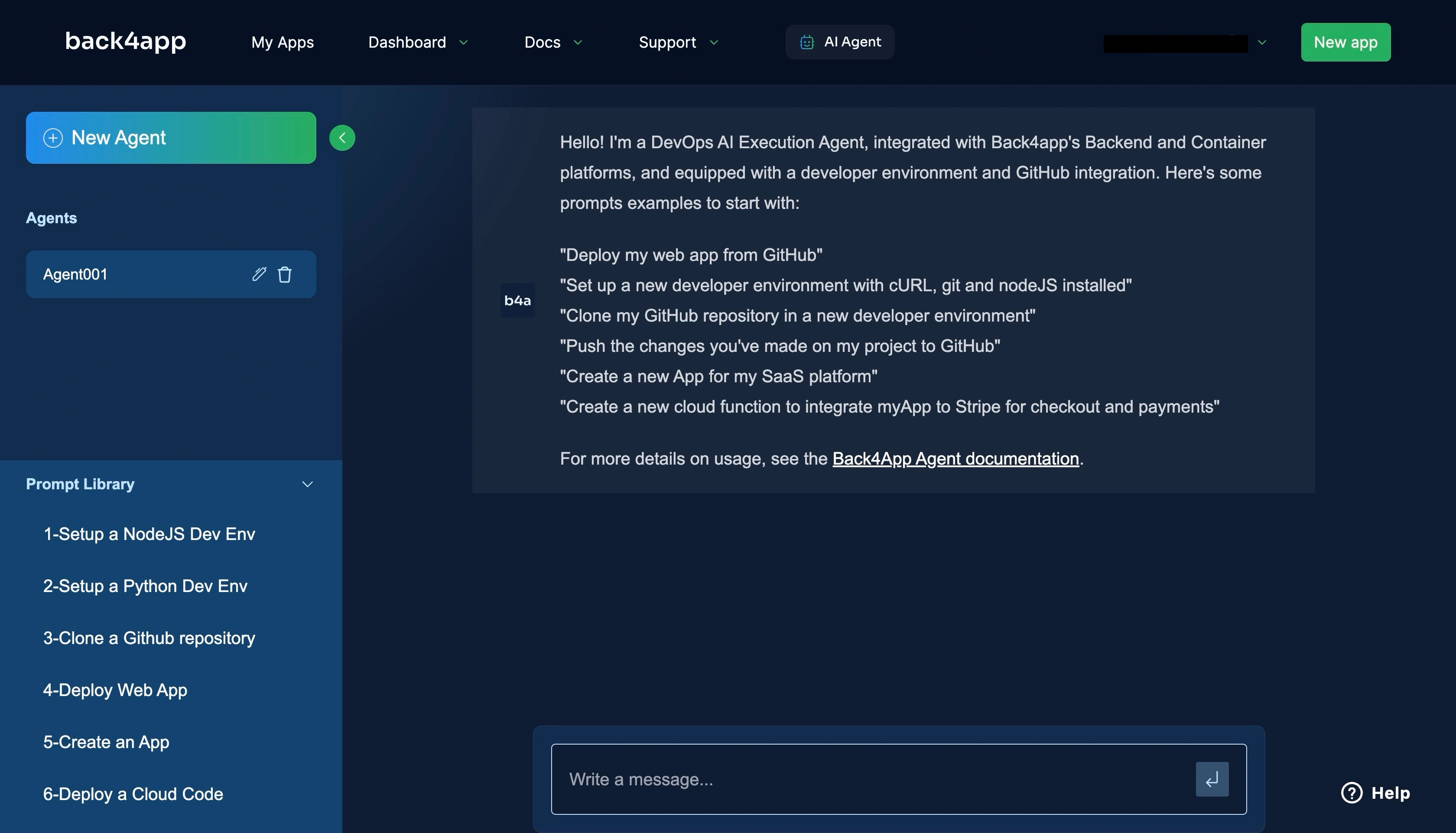Select the 3-Clone a Github repository prompt
This screenshot has height=833, width=1456.
(x=149, y=637)
